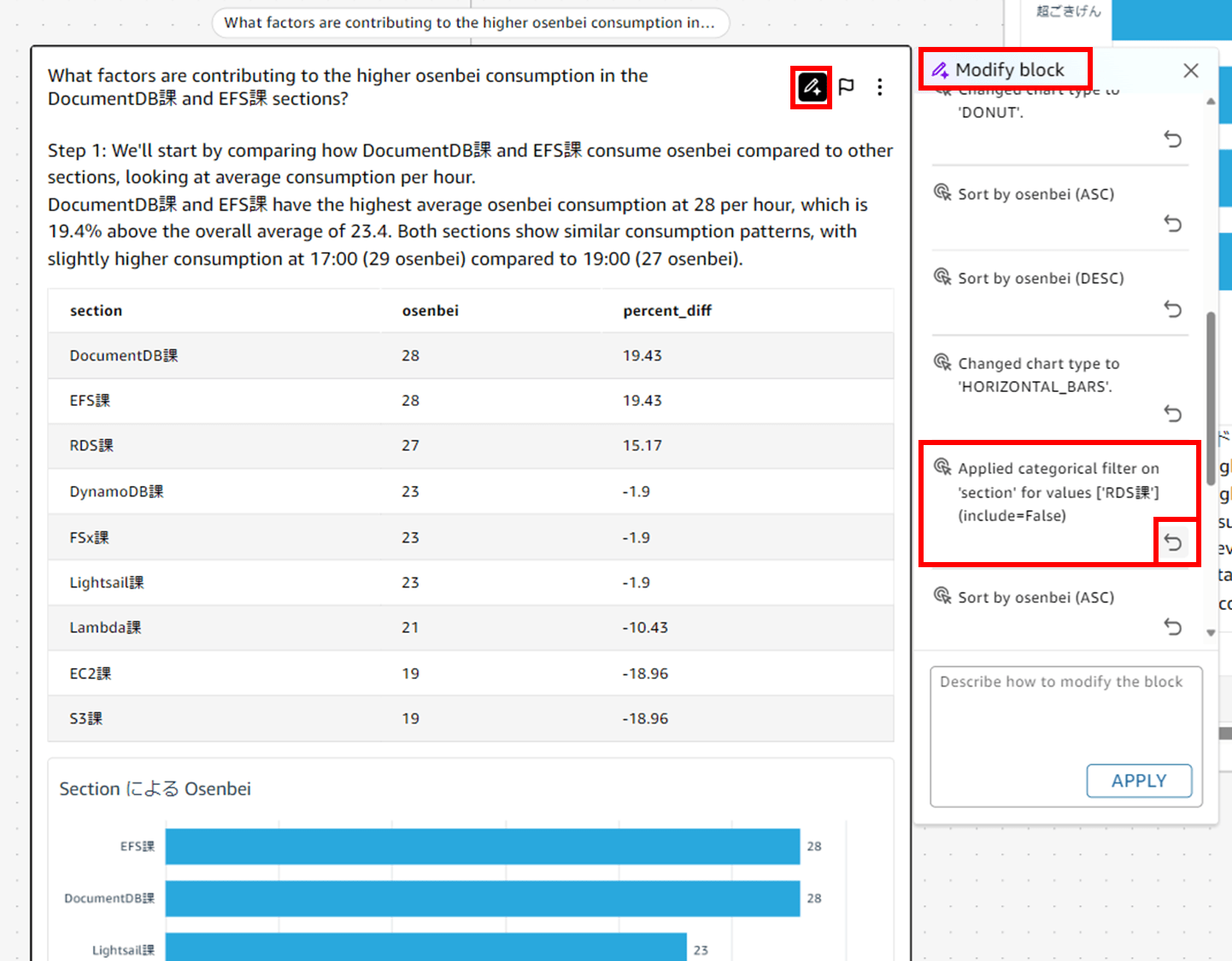Viewport: 1232px width, 961px height.
Task: Click the 'Applied categorical filter' history entry text
Action: click(1059, 492)
